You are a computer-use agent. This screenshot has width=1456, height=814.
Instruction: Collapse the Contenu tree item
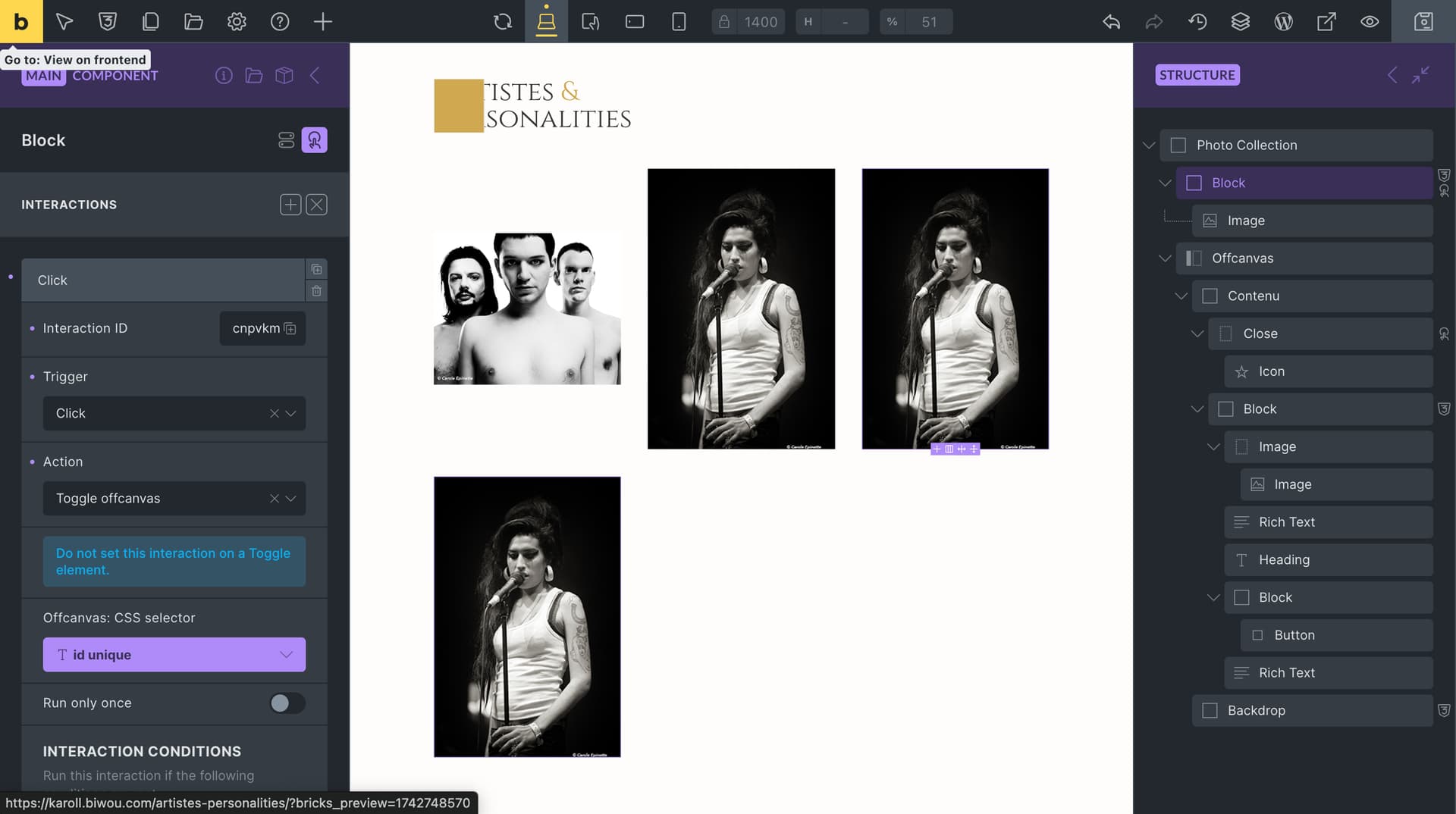(x=1181, y=296)
